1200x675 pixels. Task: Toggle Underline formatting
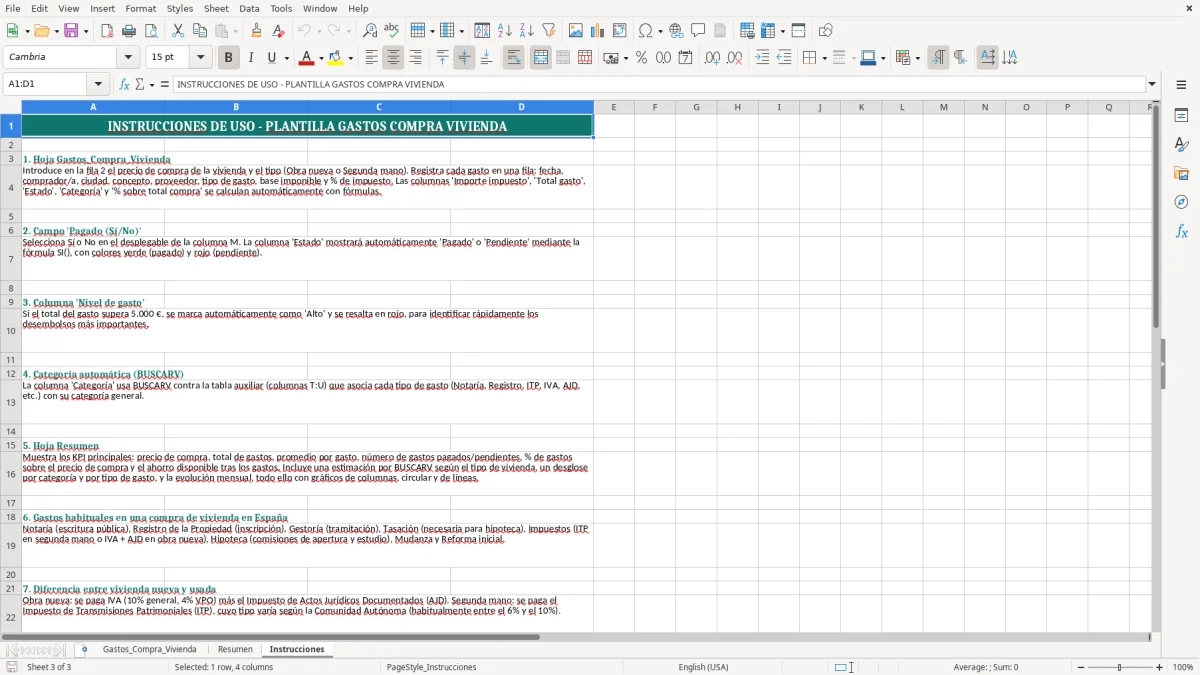[x=271, y=58]
